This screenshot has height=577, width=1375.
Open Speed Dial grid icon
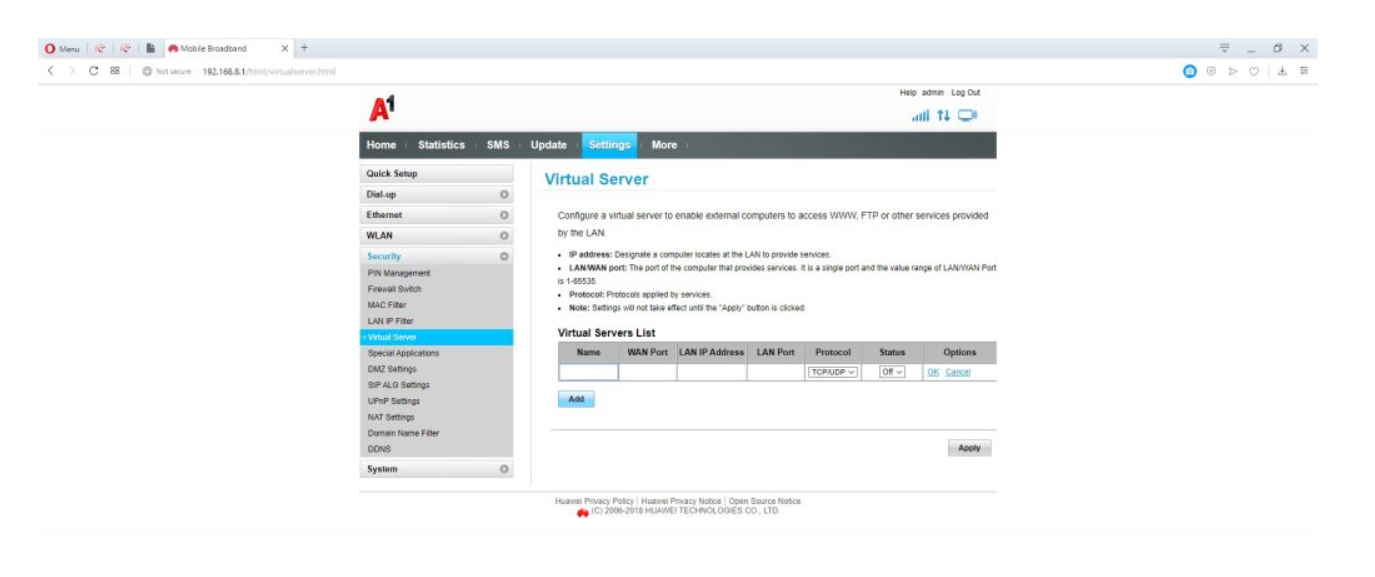115,71
